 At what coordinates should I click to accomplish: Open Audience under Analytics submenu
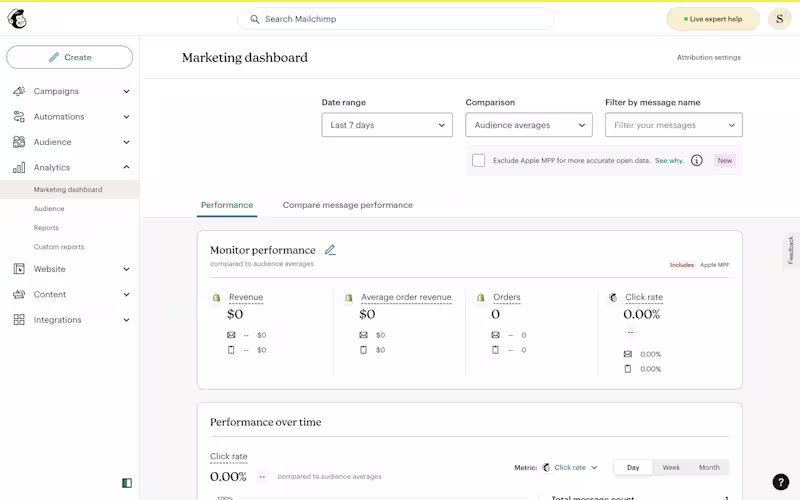point(49,209)
